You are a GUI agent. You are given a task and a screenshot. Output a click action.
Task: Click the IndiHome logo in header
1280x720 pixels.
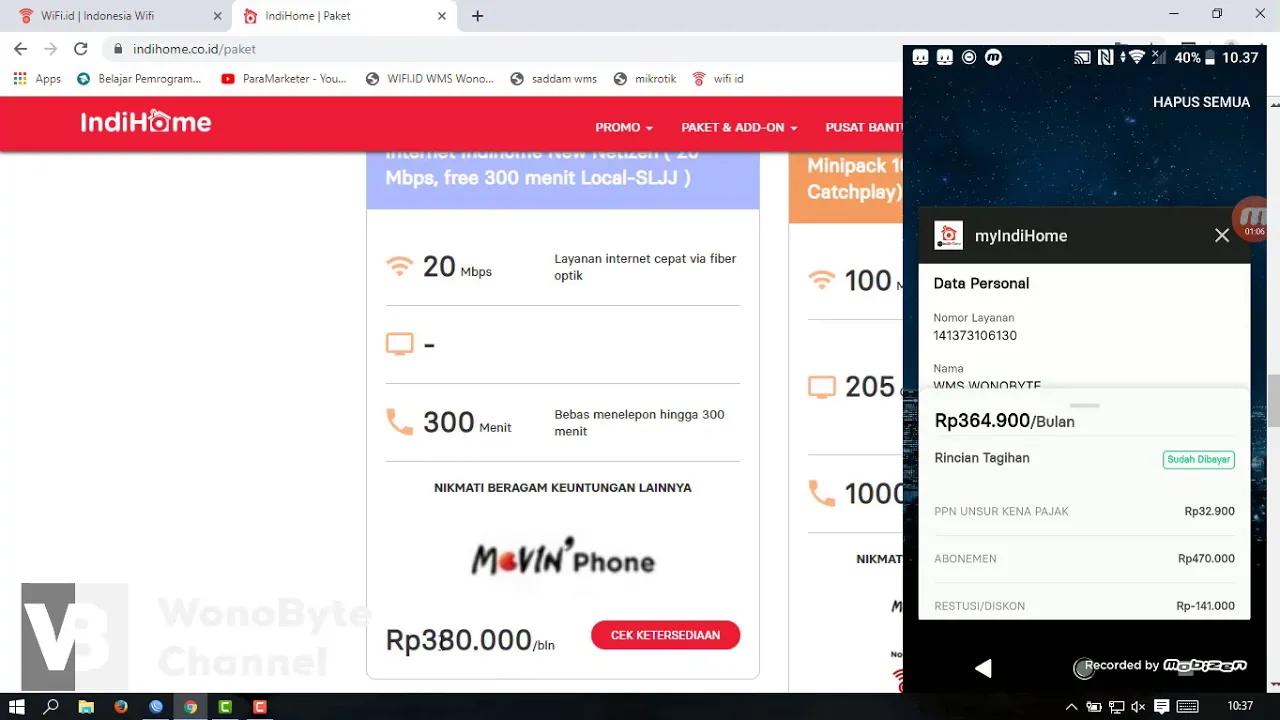146,122
